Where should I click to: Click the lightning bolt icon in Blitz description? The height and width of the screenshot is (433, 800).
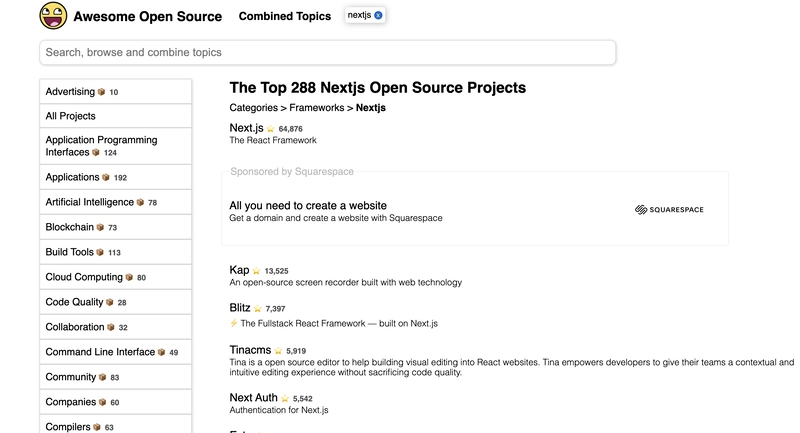[x=233, y=323]
